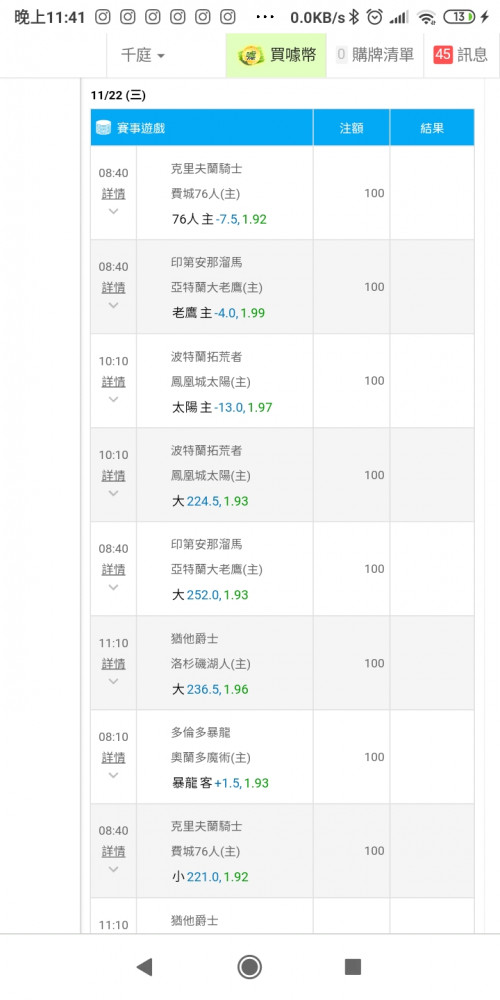Open the 購牌清單 tab

375,55
